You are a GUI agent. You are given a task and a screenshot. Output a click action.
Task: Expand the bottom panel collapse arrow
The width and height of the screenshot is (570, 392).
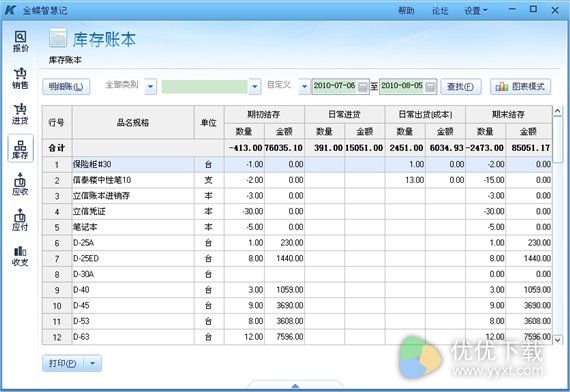point(295,386)
